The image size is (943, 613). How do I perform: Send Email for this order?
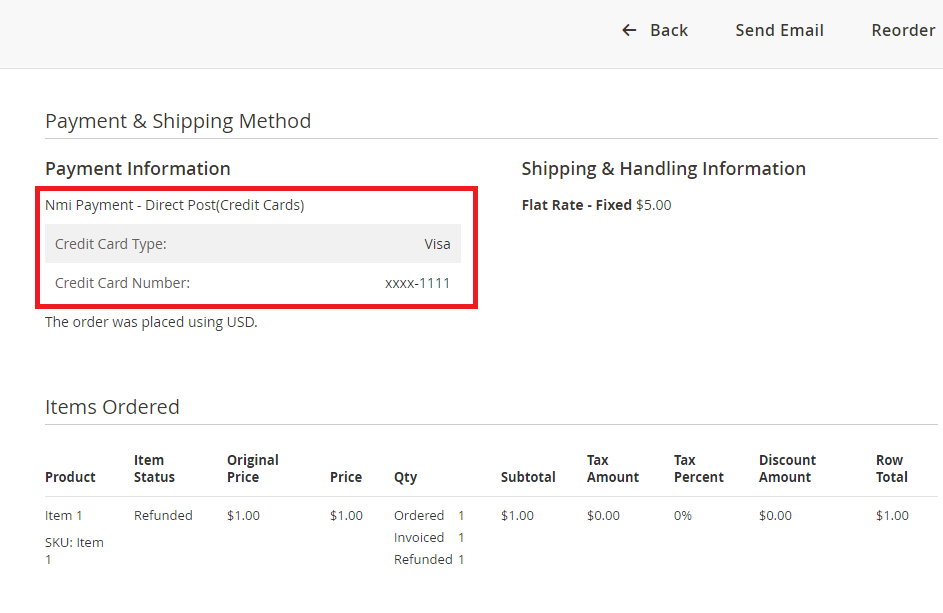pyautogui.click(x=779, y=30)
